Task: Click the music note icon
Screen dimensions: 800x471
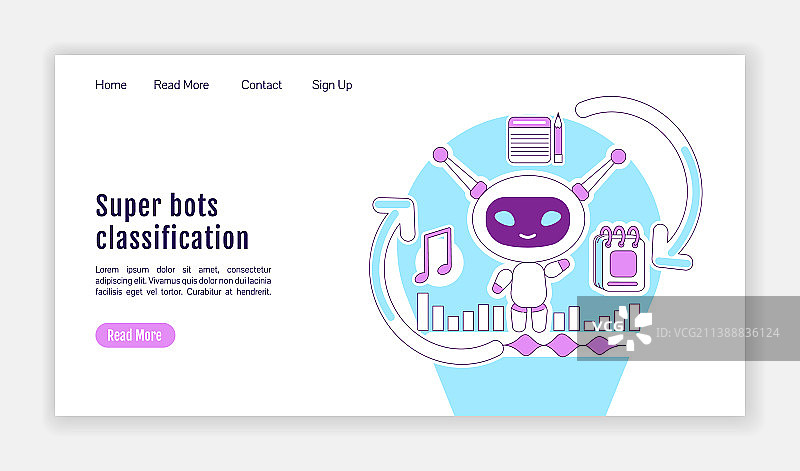Action: 434,254
